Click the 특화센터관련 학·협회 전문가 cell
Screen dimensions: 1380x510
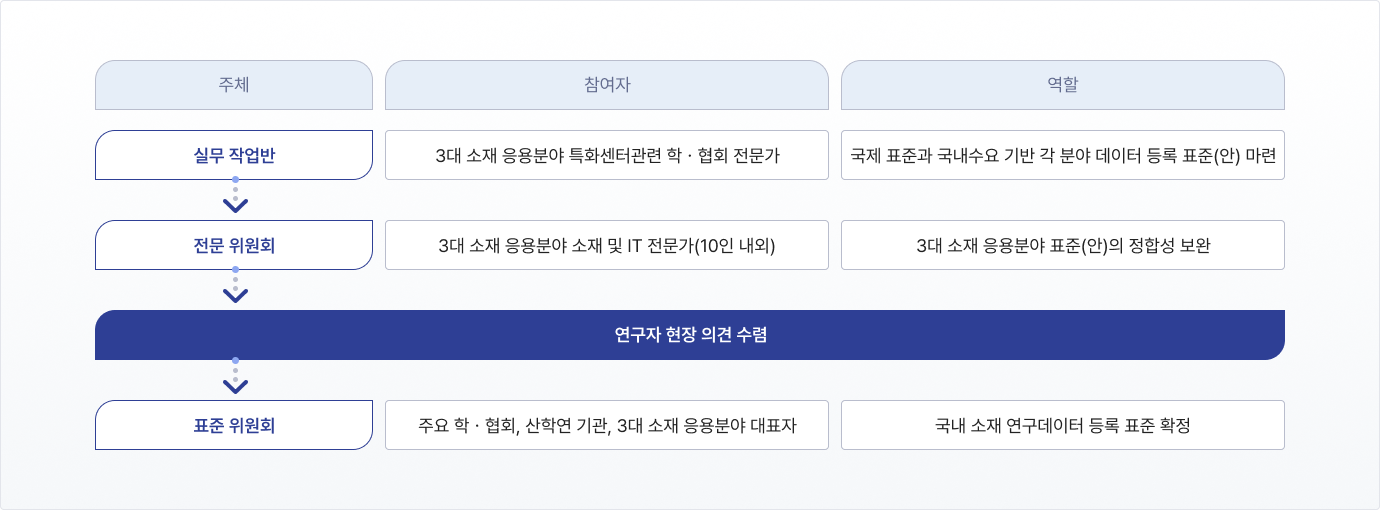pyautogui.click(x=607, y=155)
